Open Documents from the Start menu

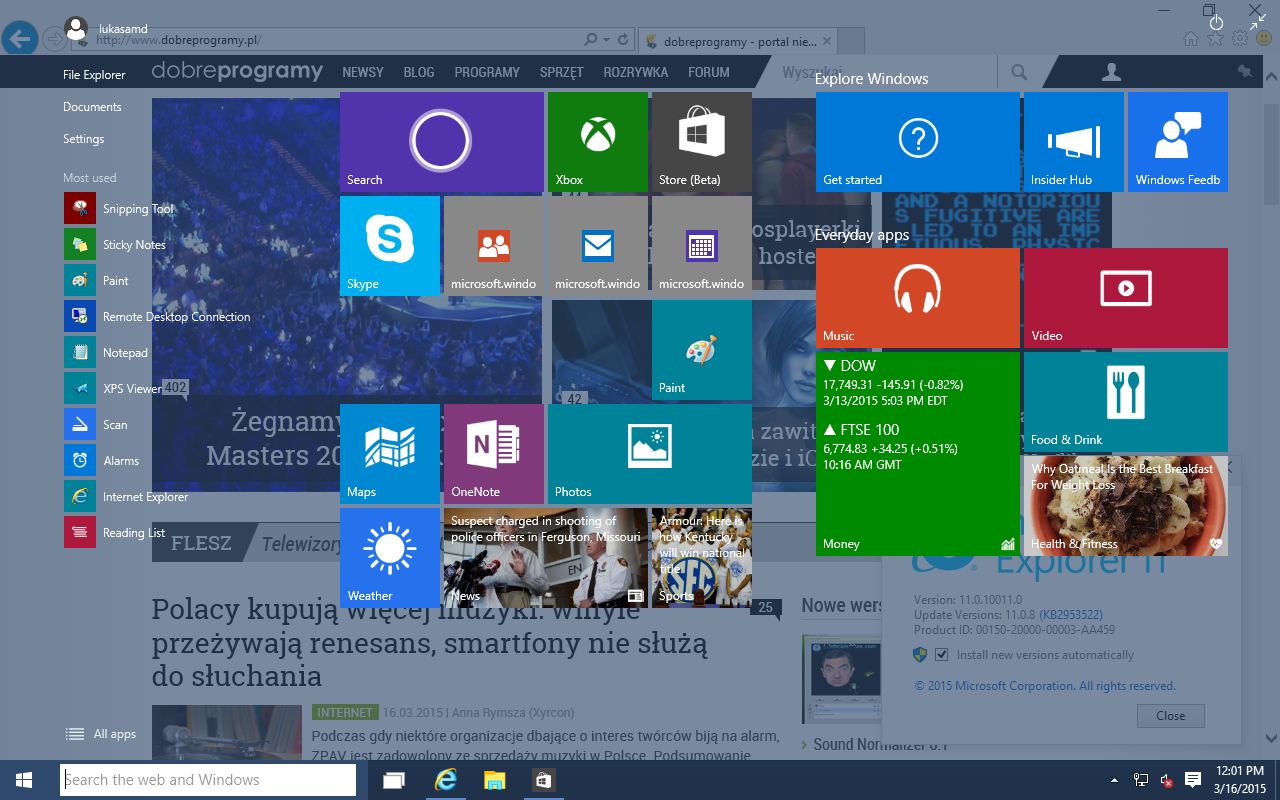point(92,107)
